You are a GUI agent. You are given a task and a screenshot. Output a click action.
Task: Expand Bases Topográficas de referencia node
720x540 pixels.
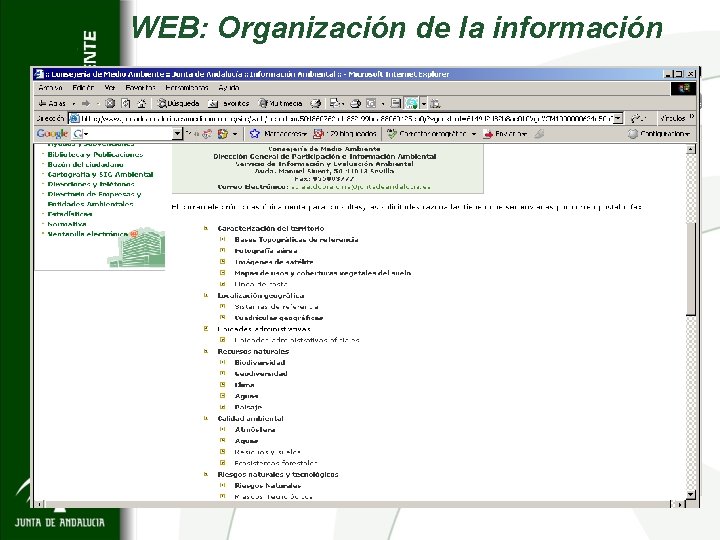click(x=223, y=239)
